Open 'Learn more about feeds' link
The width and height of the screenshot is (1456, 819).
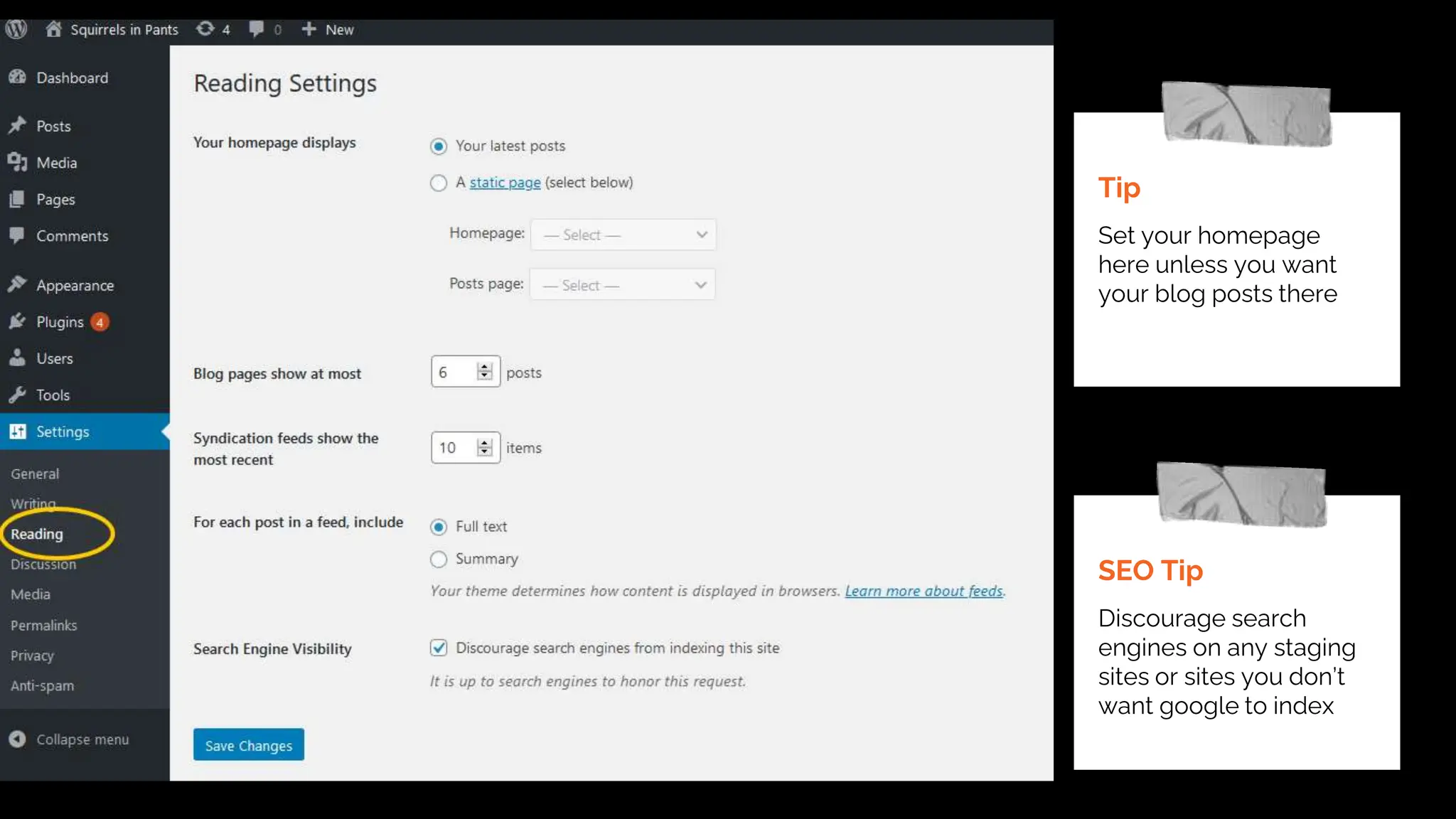924,591
